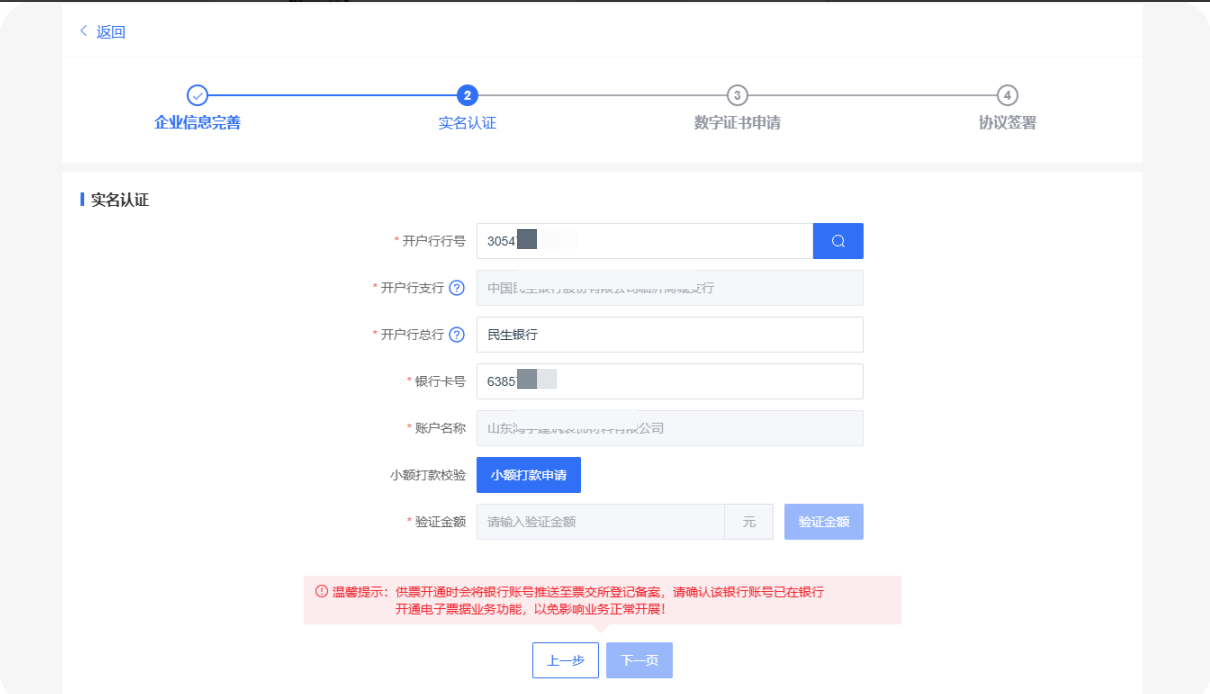Click the 返回 back arrow icon
Viewport: 1210px width, 694px height.
[x=83, y=32]
